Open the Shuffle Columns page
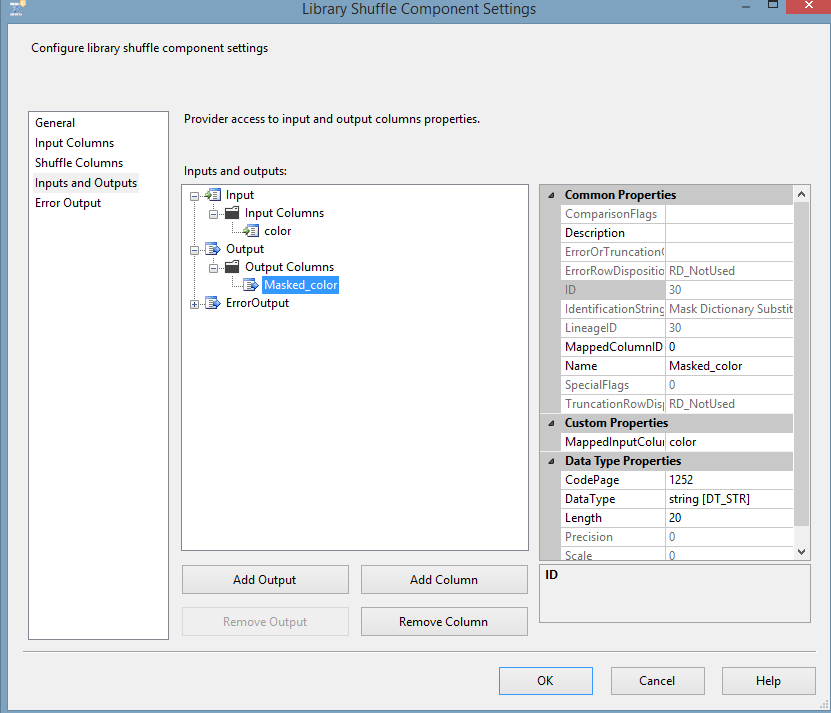The height and width of the screenshot is (713, 831). pyautogui.click(x=79, y=163)
